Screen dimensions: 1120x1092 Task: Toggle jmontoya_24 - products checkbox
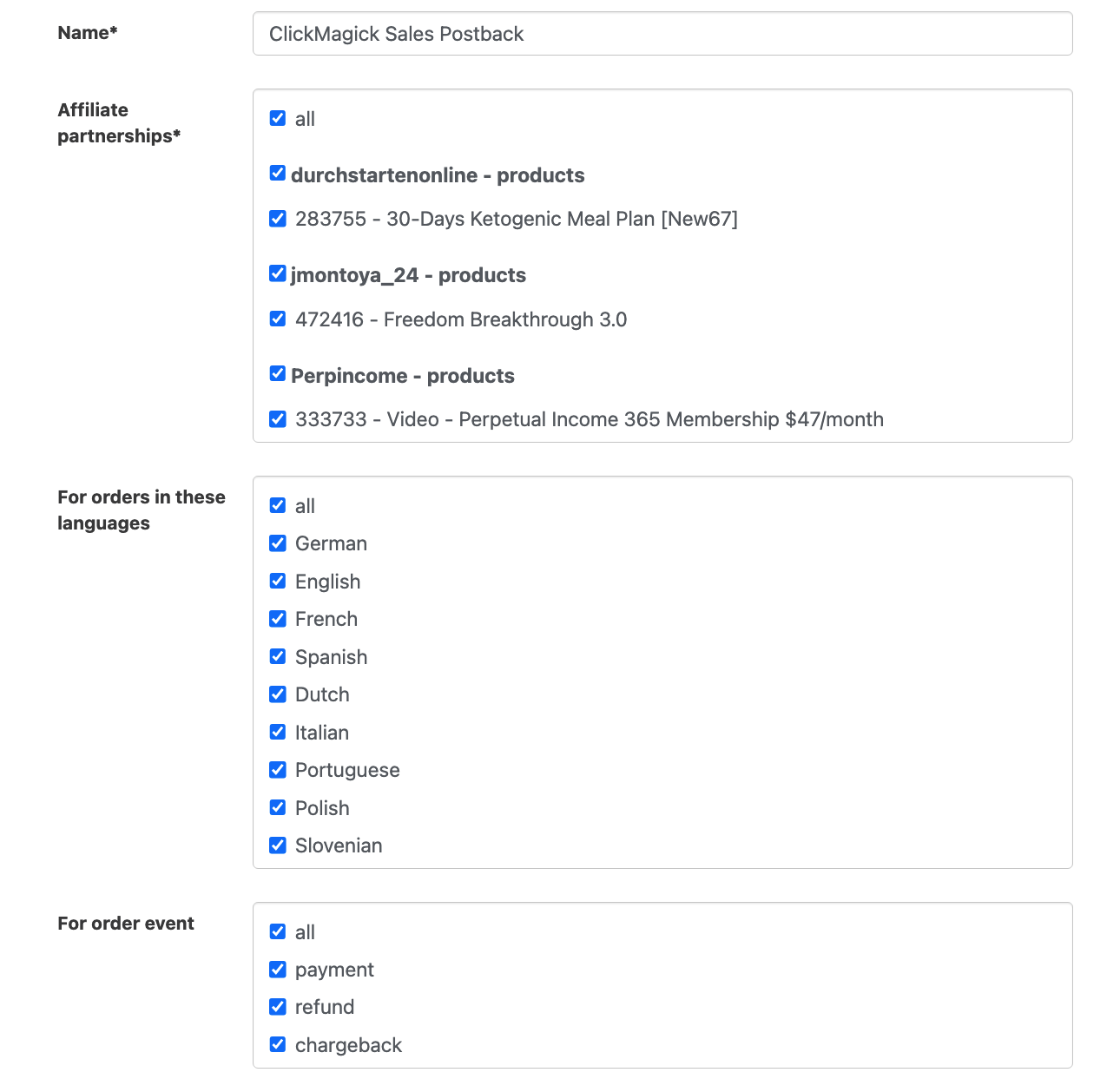pyautogui.click(x=278, y=273)
